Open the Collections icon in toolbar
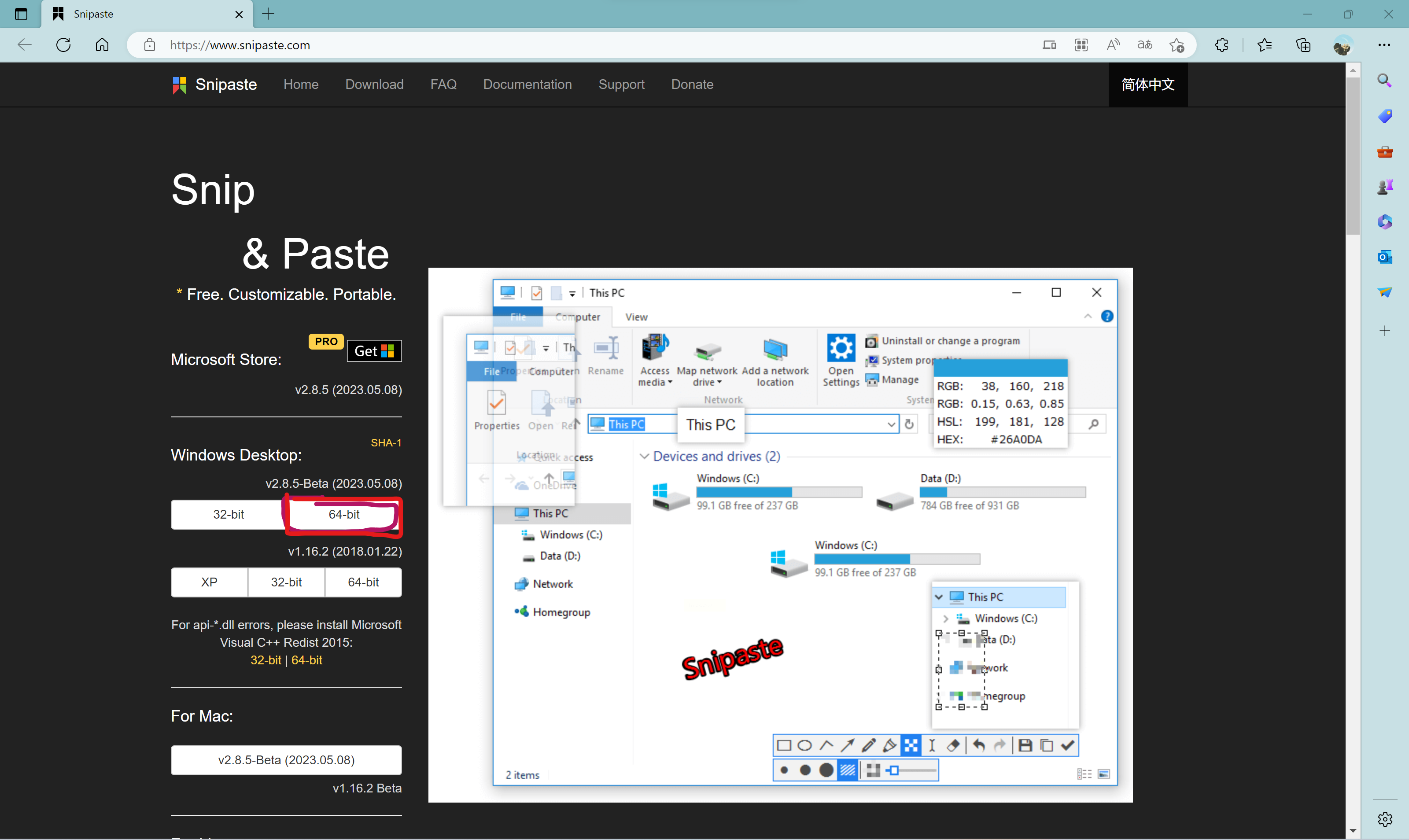Viewport: 1409px width, 840px height. click(1303, 45)
